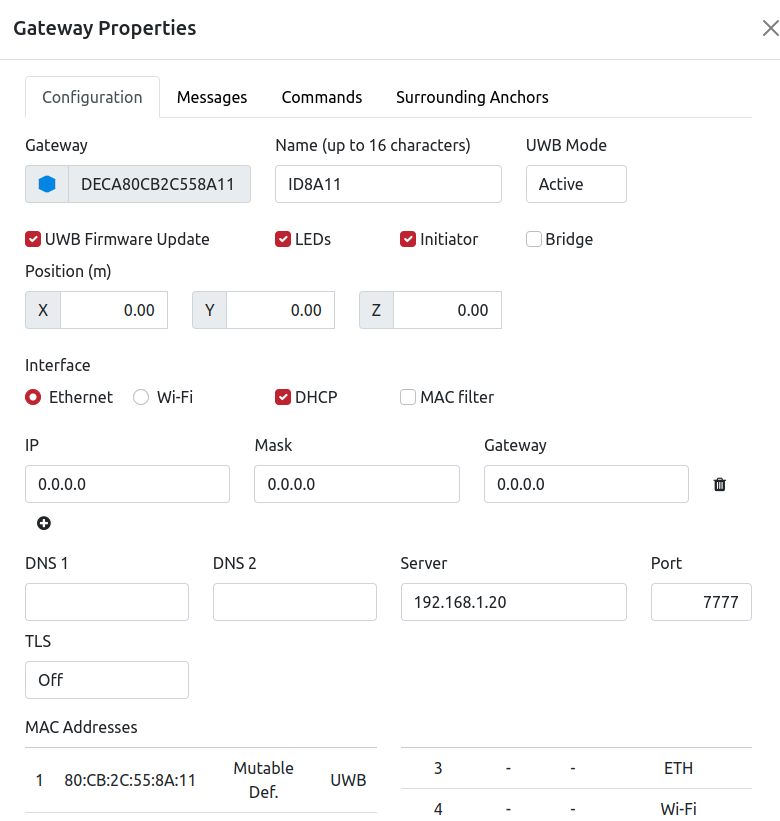Open the Commands tab
780x821 pixels.
(322, 97)
